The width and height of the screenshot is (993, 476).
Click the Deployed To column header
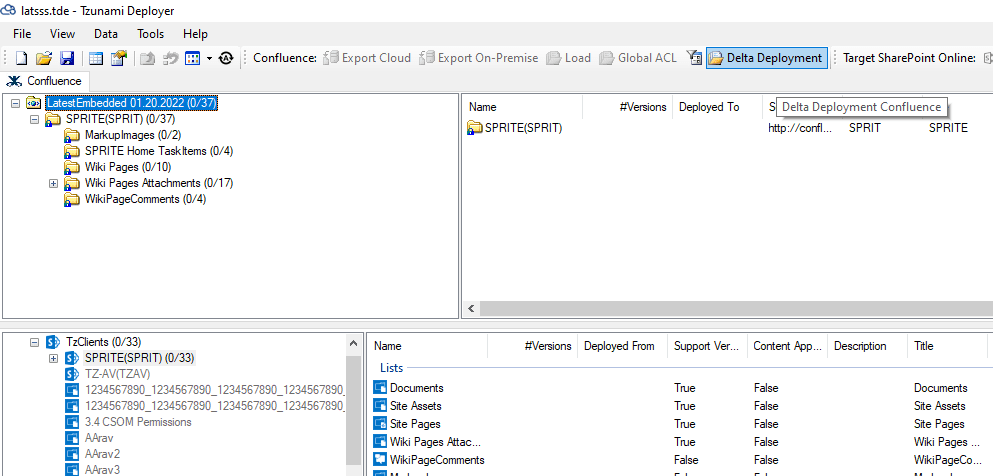point(718,107)
